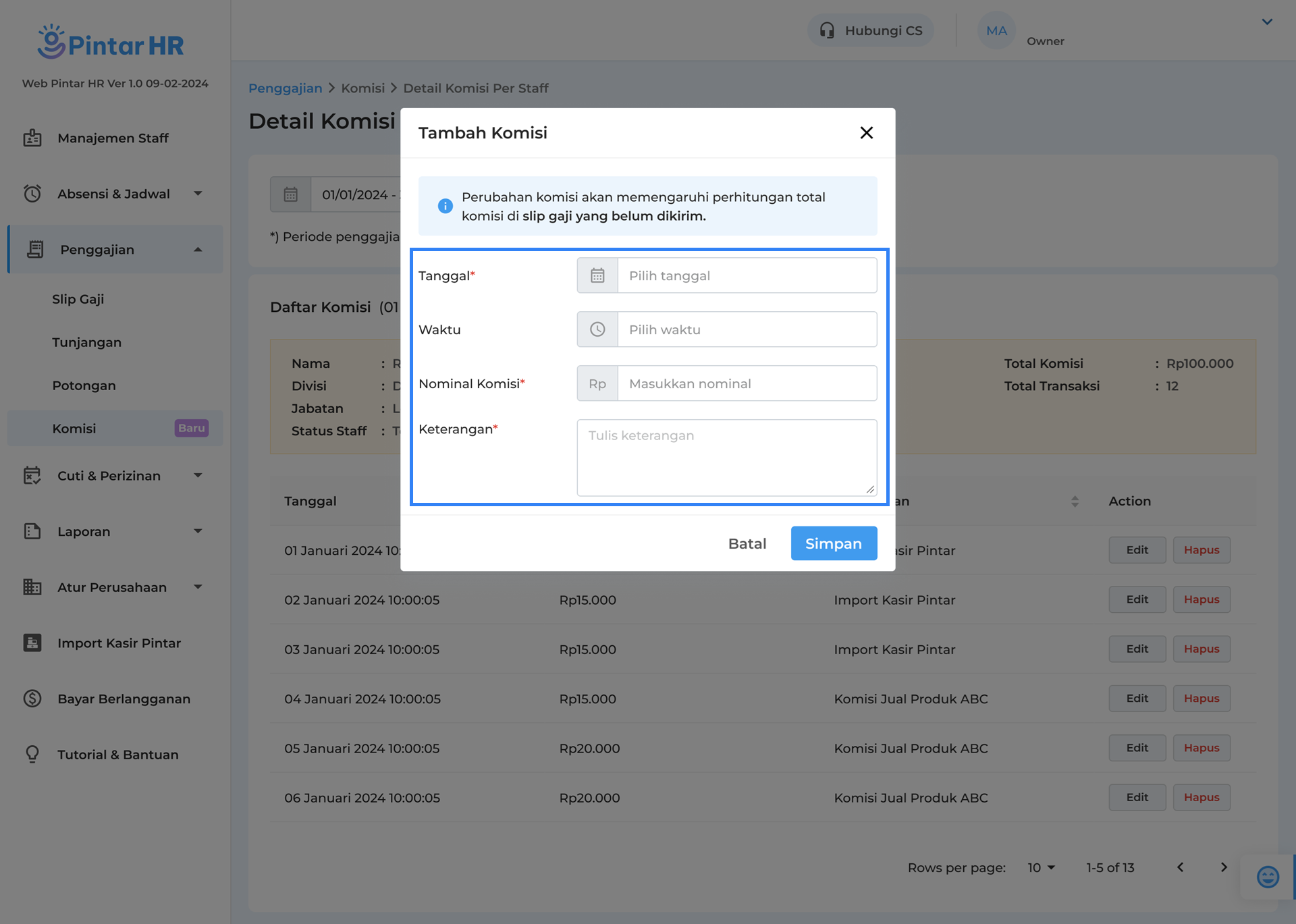Viewport: 1296px width, 924px height.
Task: Go to next table page arrow
Action: pos(1224,867)
